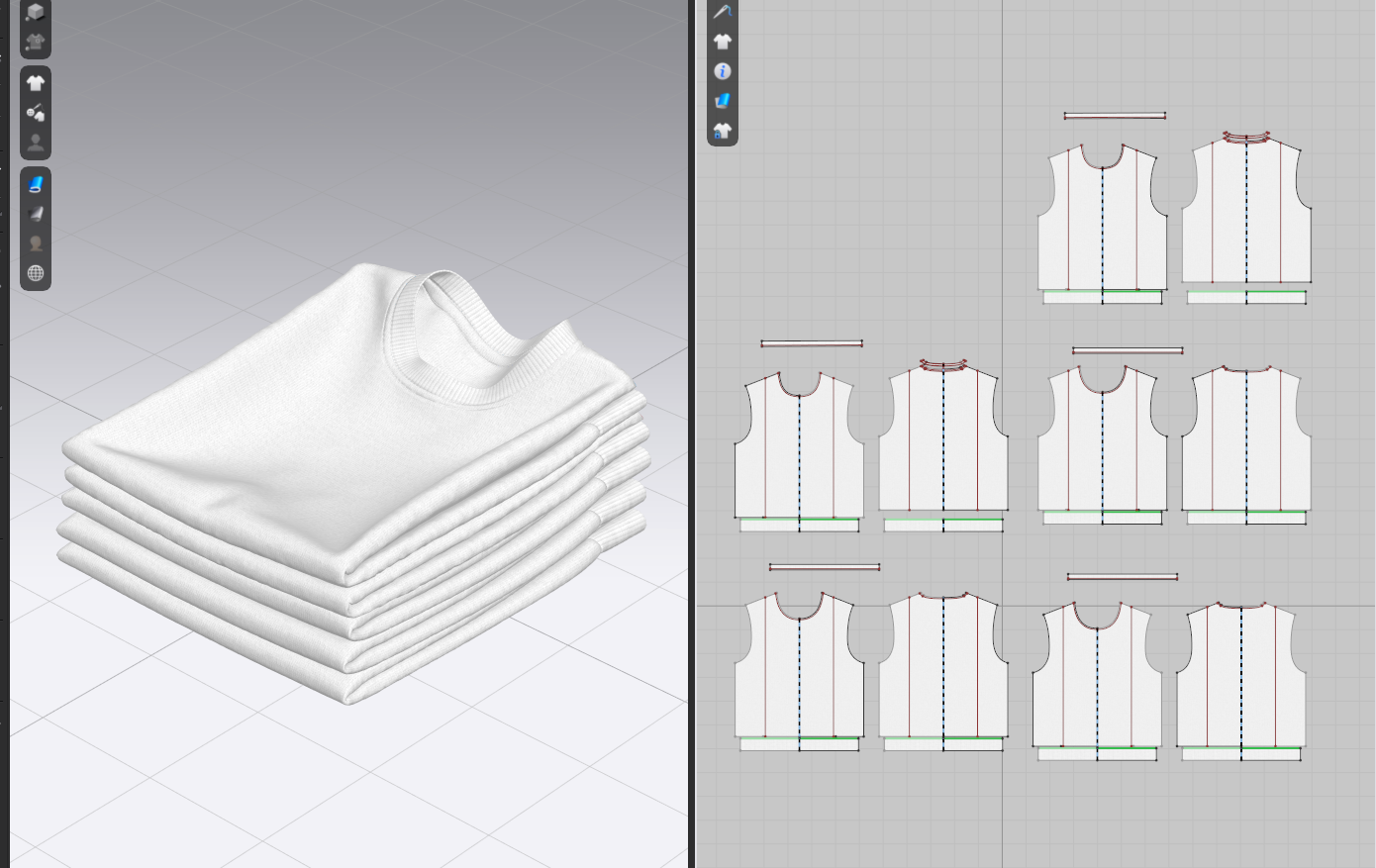The width and height of the screenshot is (1376, 868).
Task: Select front bodice pattern in topmost pattern group
Action: coord(1102,218)
